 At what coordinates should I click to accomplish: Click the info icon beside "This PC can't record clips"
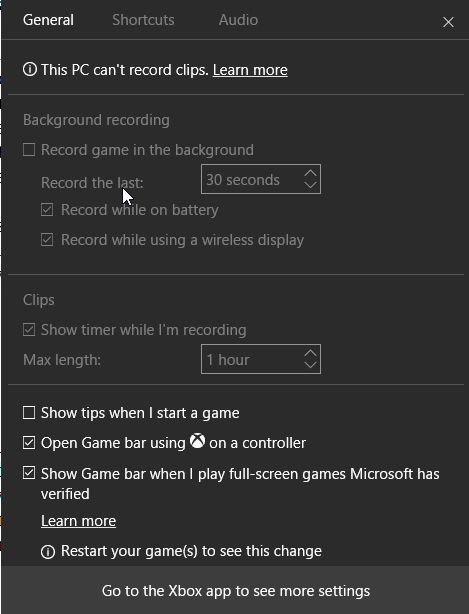30,70
